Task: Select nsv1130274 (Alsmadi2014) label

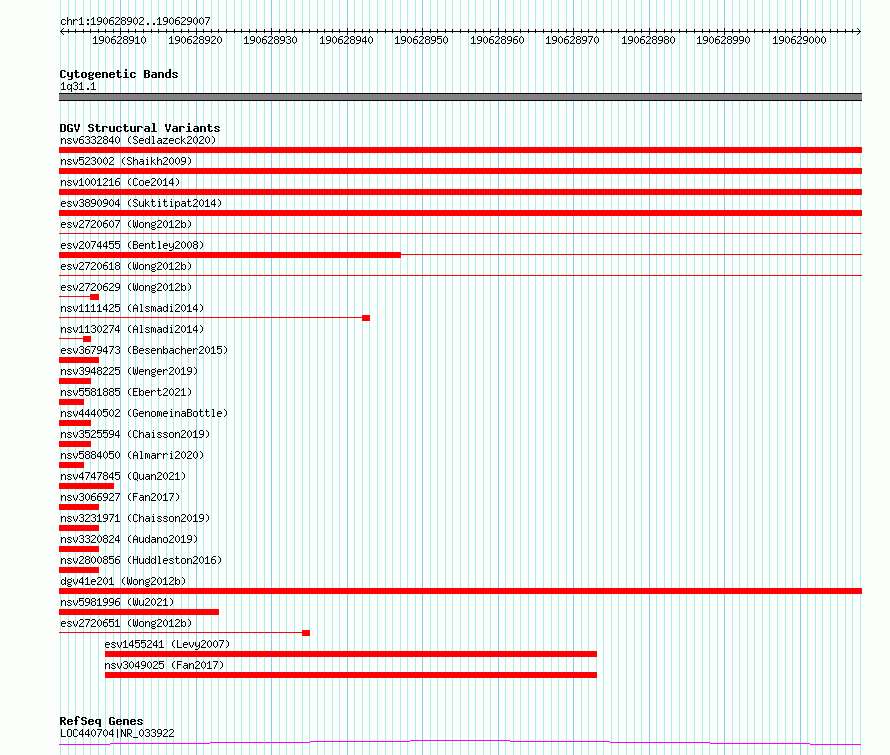Action: pyautogui.click(x=132, y=329)
